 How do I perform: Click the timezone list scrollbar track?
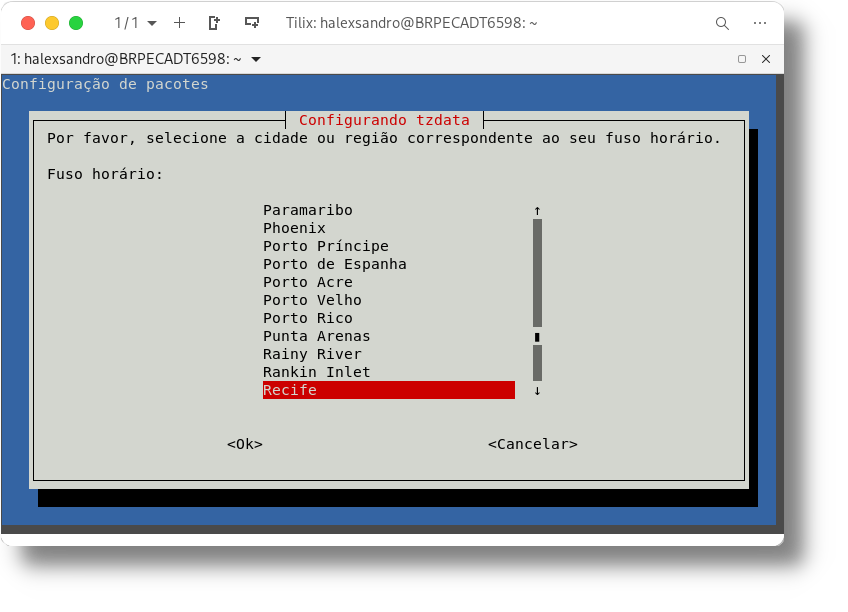[537, 300]
